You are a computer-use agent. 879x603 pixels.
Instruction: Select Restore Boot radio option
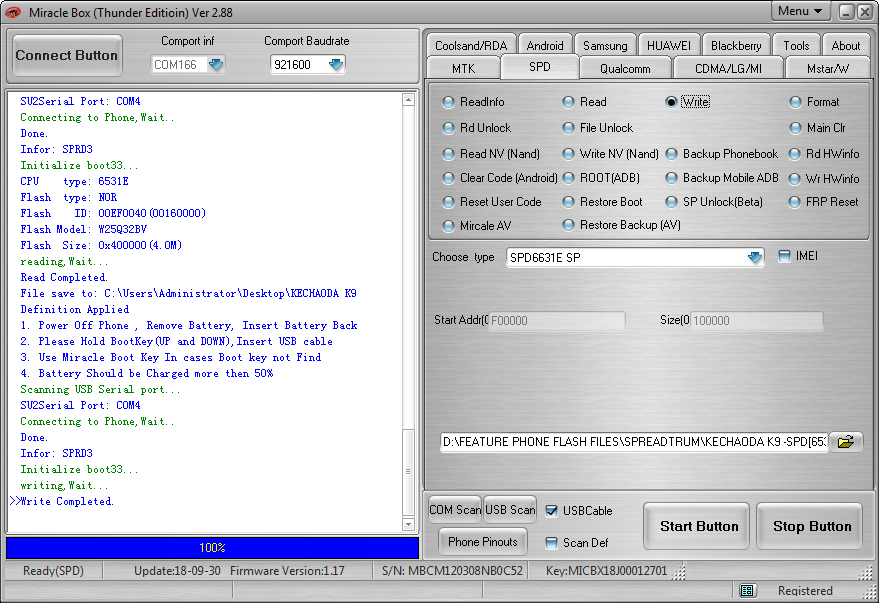click(x=568, y=202)
